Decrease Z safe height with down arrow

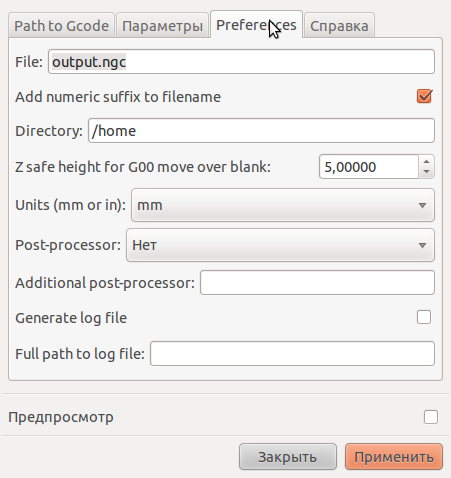426,172
